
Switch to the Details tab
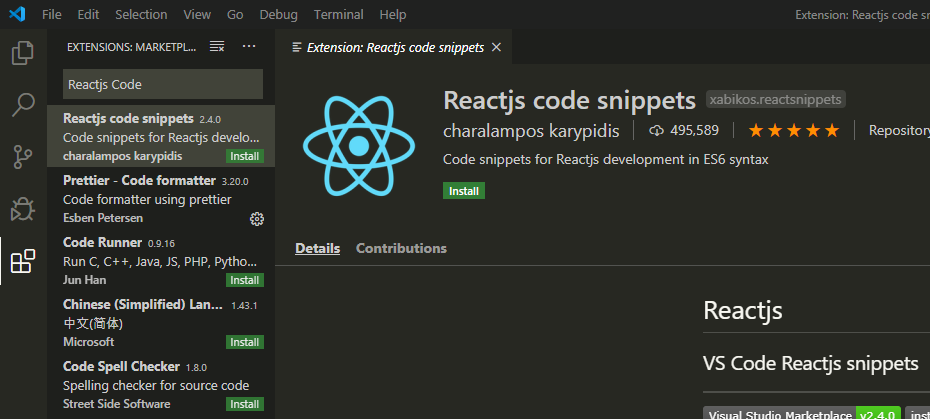pyautogui.click(x=317, y=248)
